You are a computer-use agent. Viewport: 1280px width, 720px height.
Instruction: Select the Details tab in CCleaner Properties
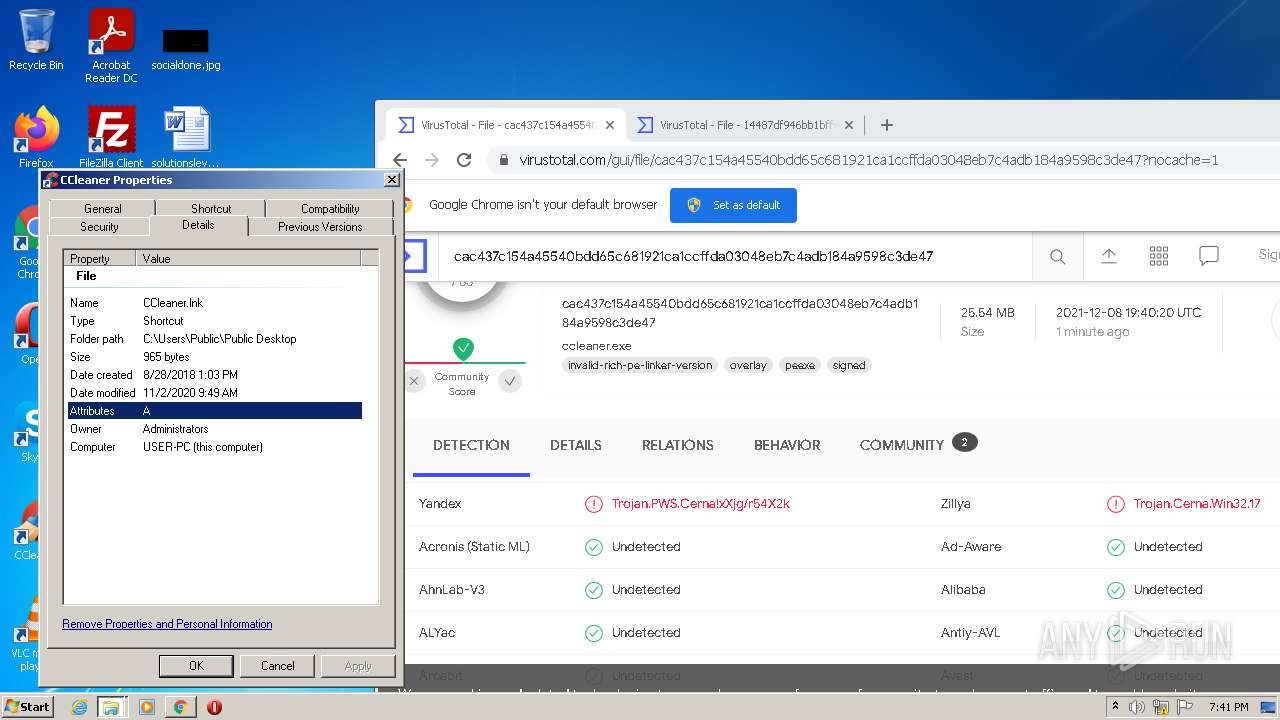pyautogui.click(x=198, y=225)
